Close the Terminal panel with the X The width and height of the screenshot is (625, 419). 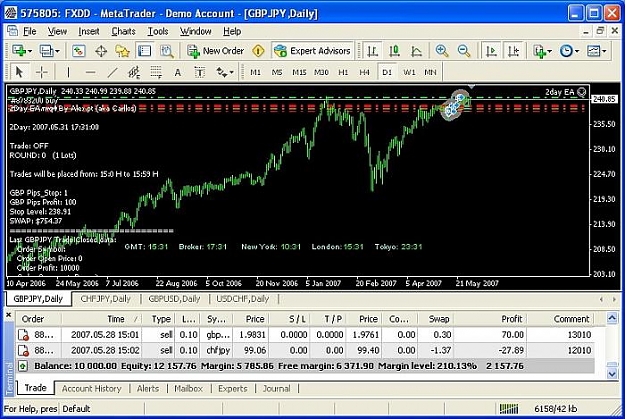[x=8, y=315]
